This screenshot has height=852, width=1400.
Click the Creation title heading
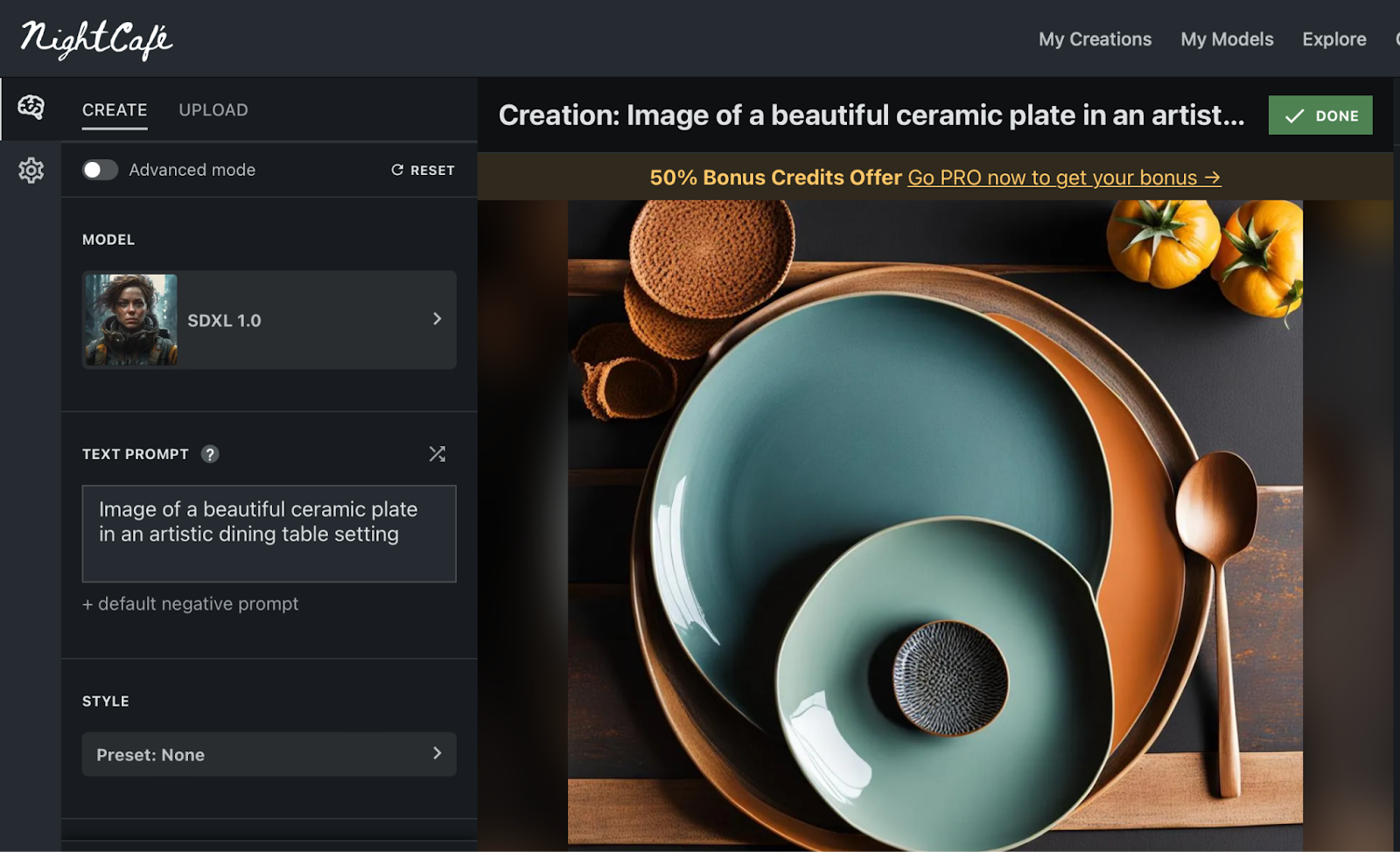coord(871,115)
